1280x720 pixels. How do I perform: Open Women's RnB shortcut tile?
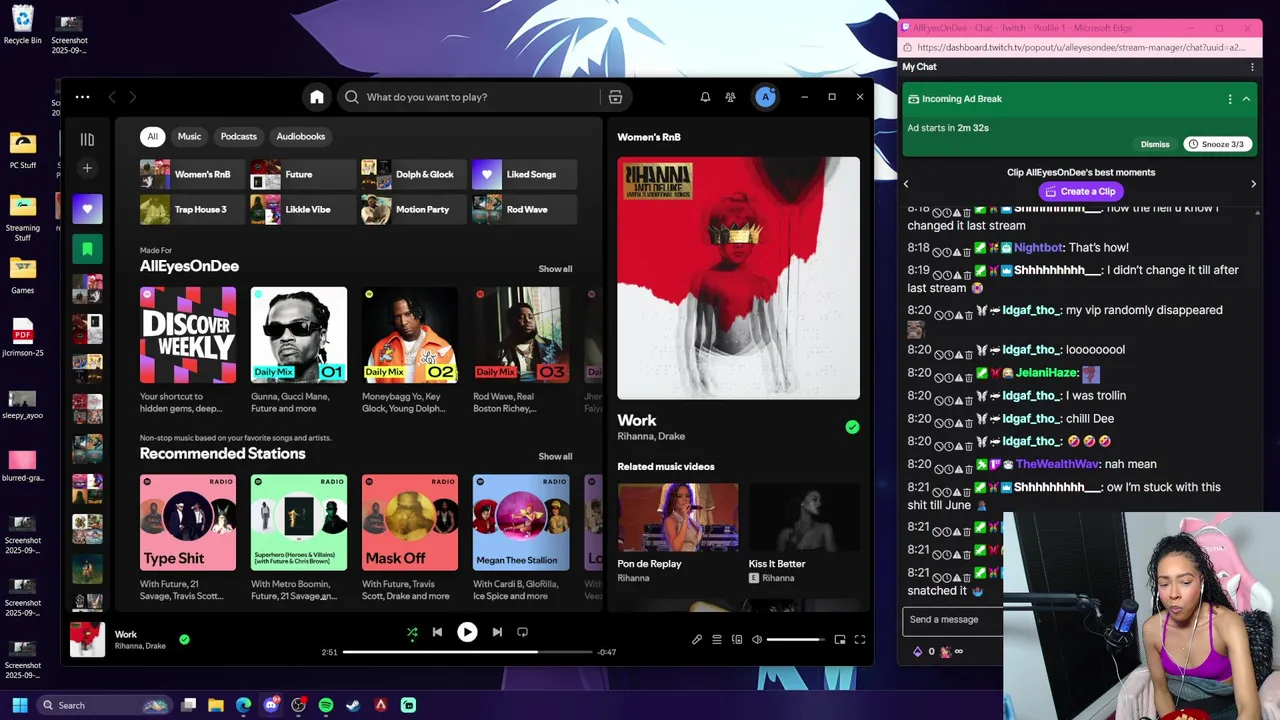point(192,174)
